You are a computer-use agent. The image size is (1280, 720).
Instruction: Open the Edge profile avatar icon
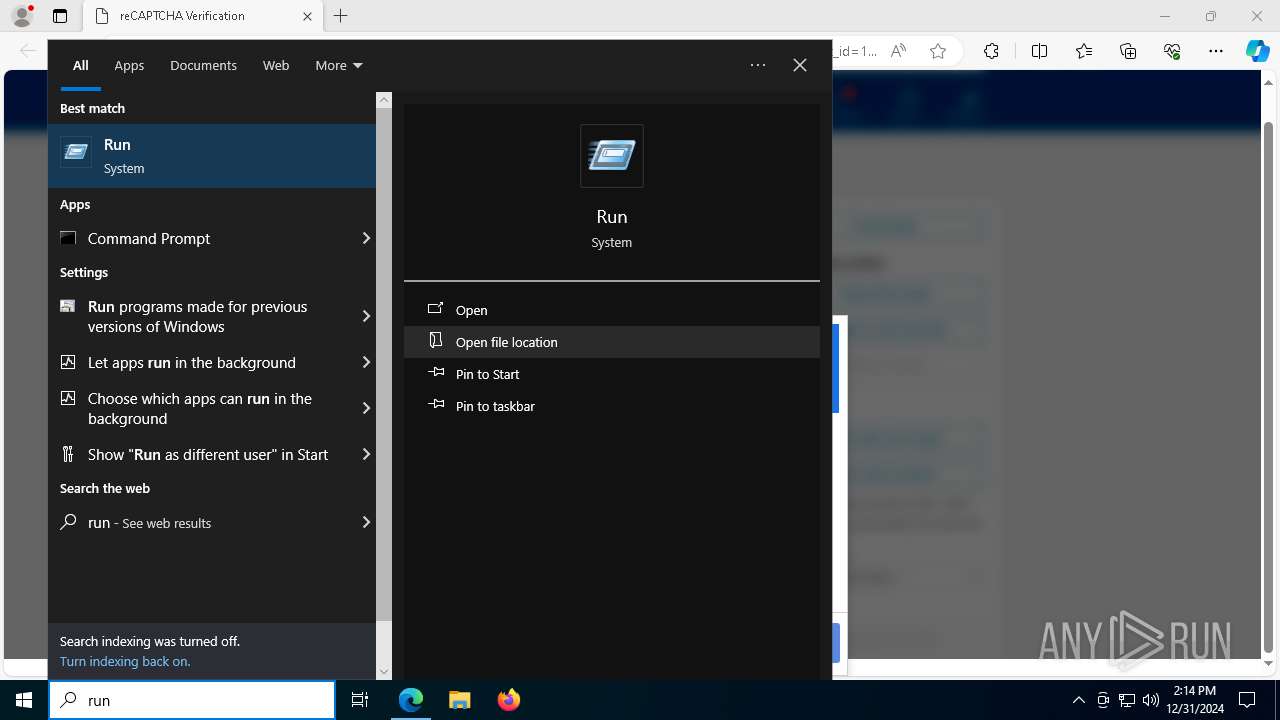coord(22,16)
